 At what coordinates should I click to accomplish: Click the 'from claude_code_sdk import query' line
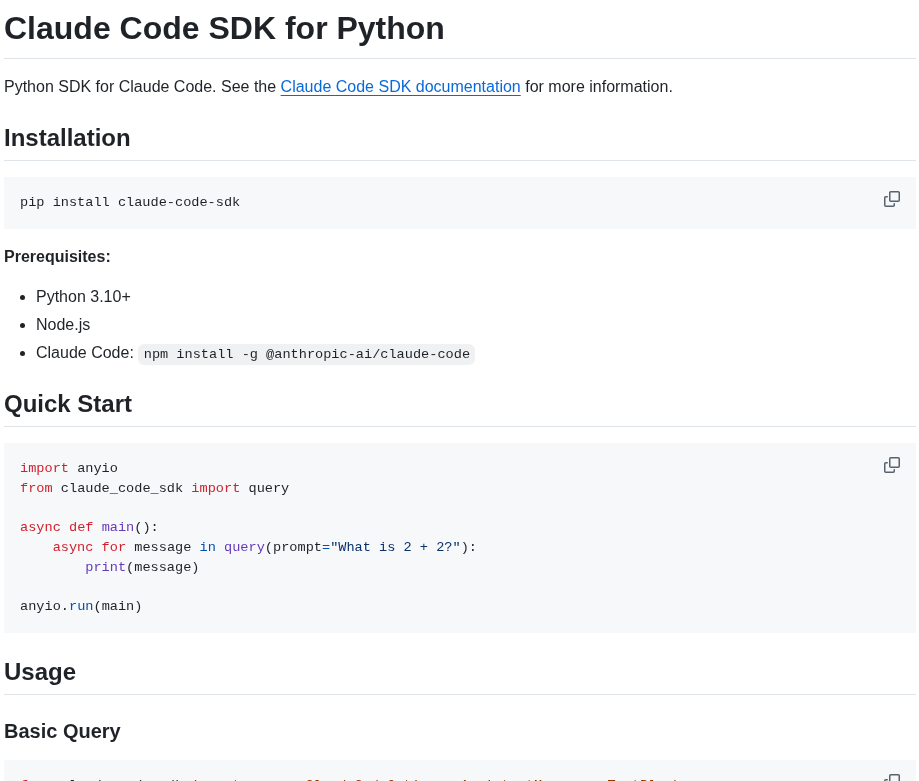pyautogui.click(x=155, y=488)
